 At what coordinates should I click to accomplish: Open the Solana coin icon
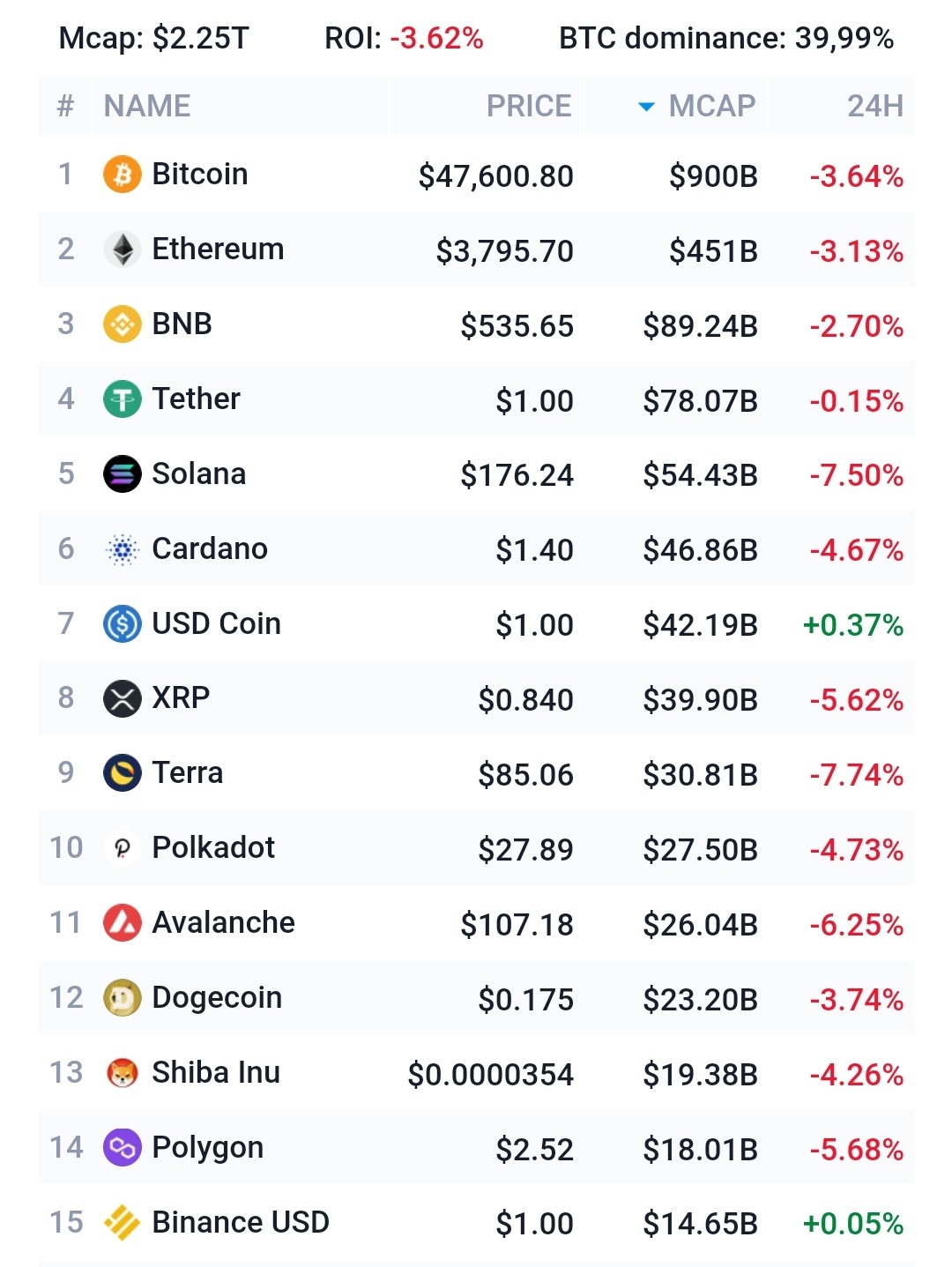click(123, 474)
